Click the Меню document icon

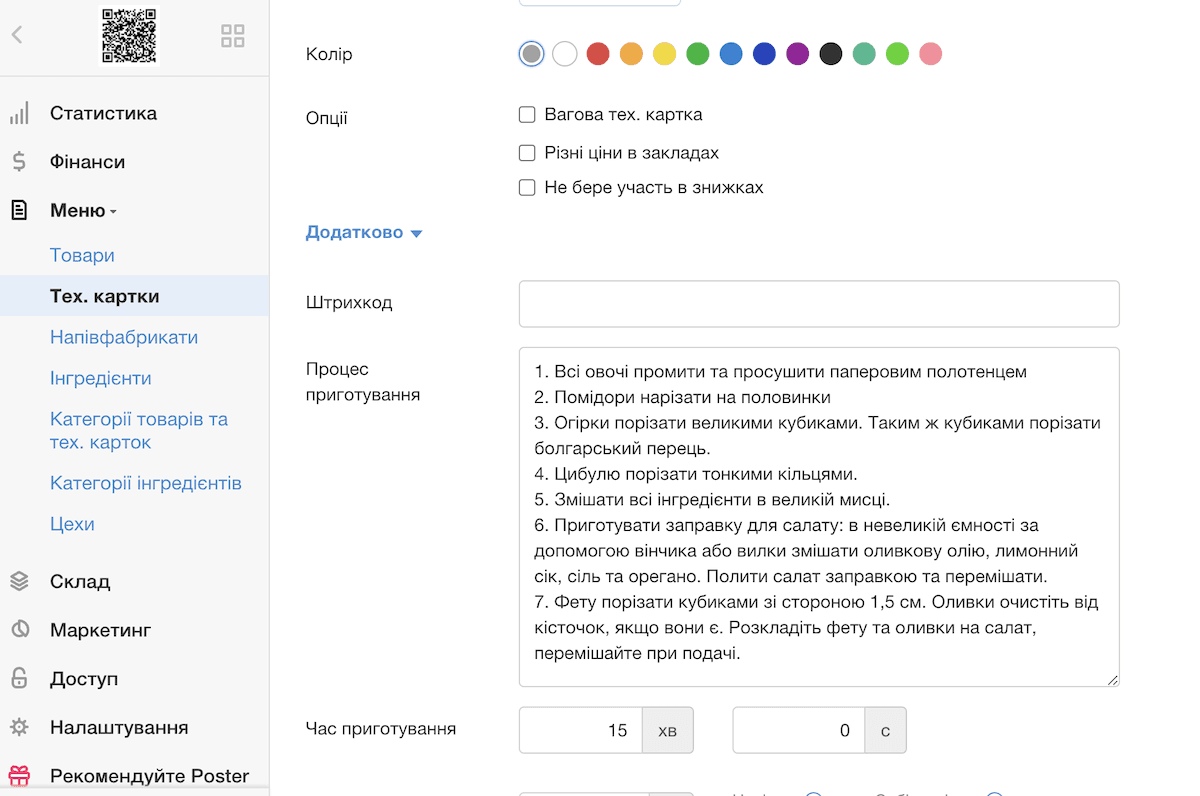[19, 211]
